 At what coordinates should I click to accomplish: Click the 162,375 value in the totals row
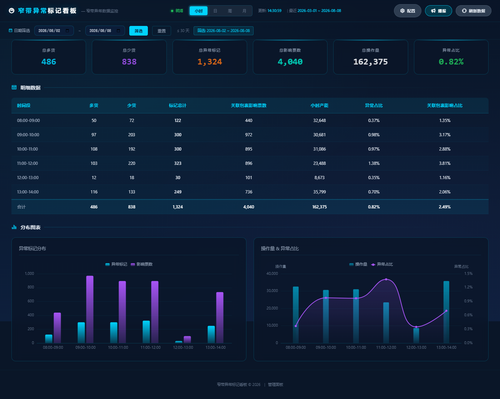tap(319, 207)
